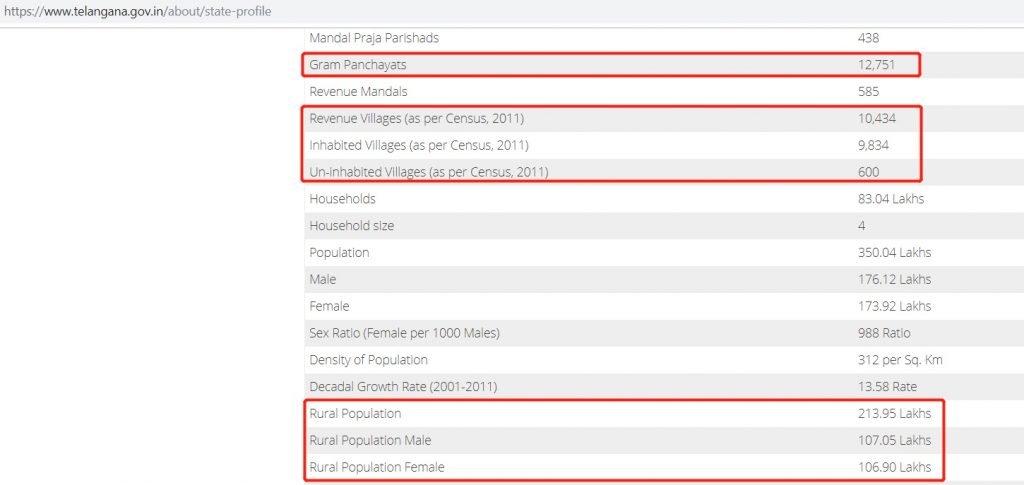Select the Sex Ratio row label
The image size is (1024, 485).
[404, 333]
